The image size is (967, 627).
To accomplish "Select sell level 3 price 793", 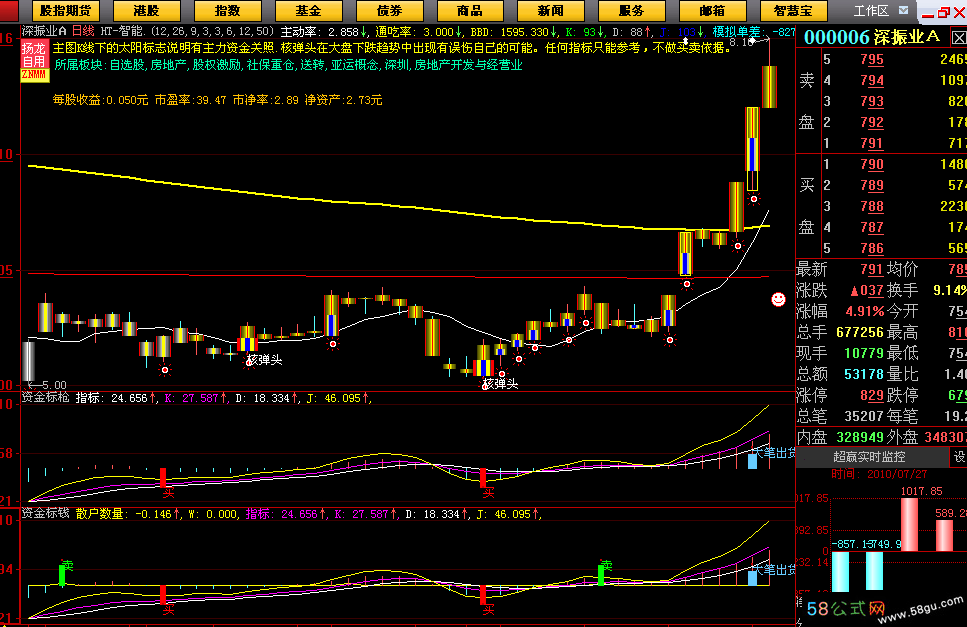I will [x=871, y=101].
